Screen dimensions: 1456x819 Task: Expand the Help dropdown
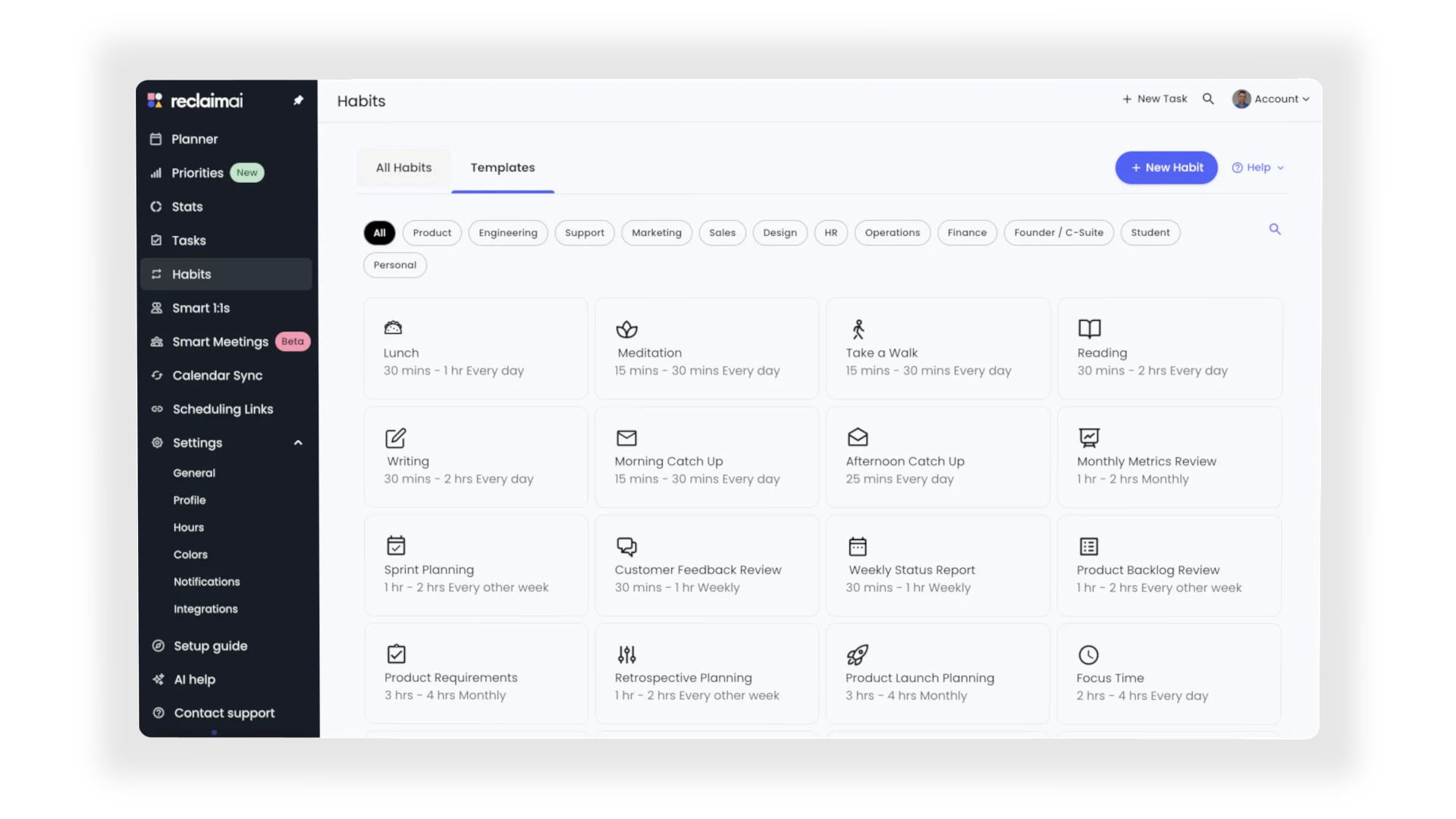1257,168
